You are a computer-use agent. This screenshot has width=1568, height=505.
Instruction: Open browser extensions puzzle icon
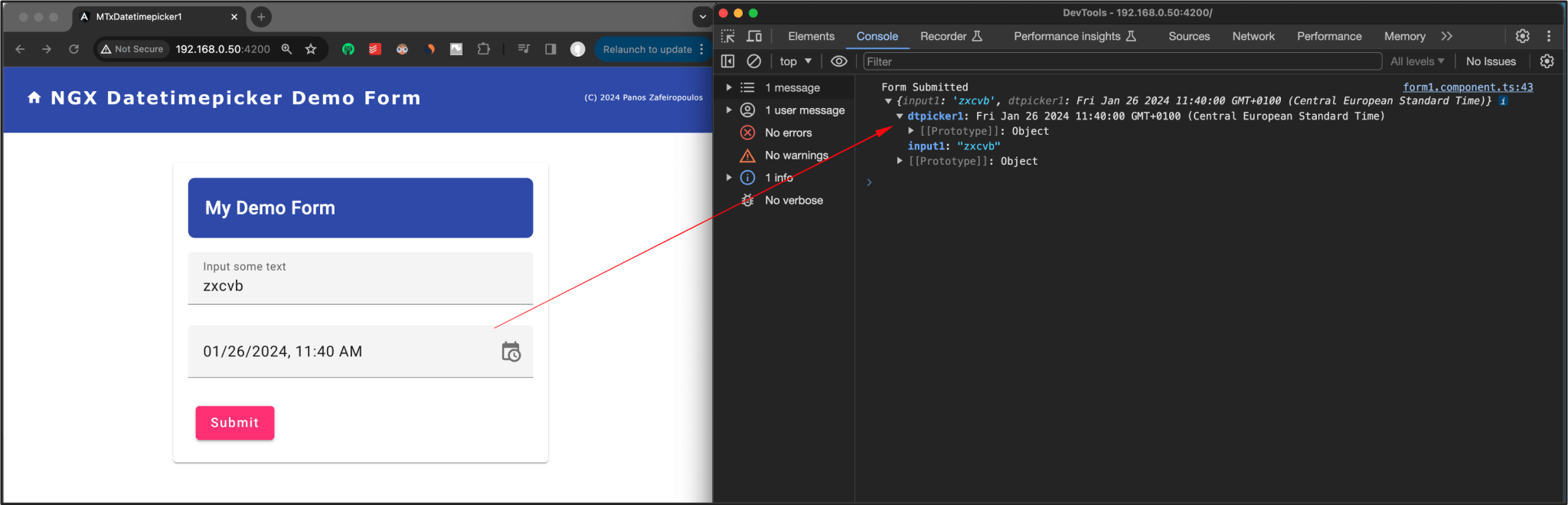483,49
